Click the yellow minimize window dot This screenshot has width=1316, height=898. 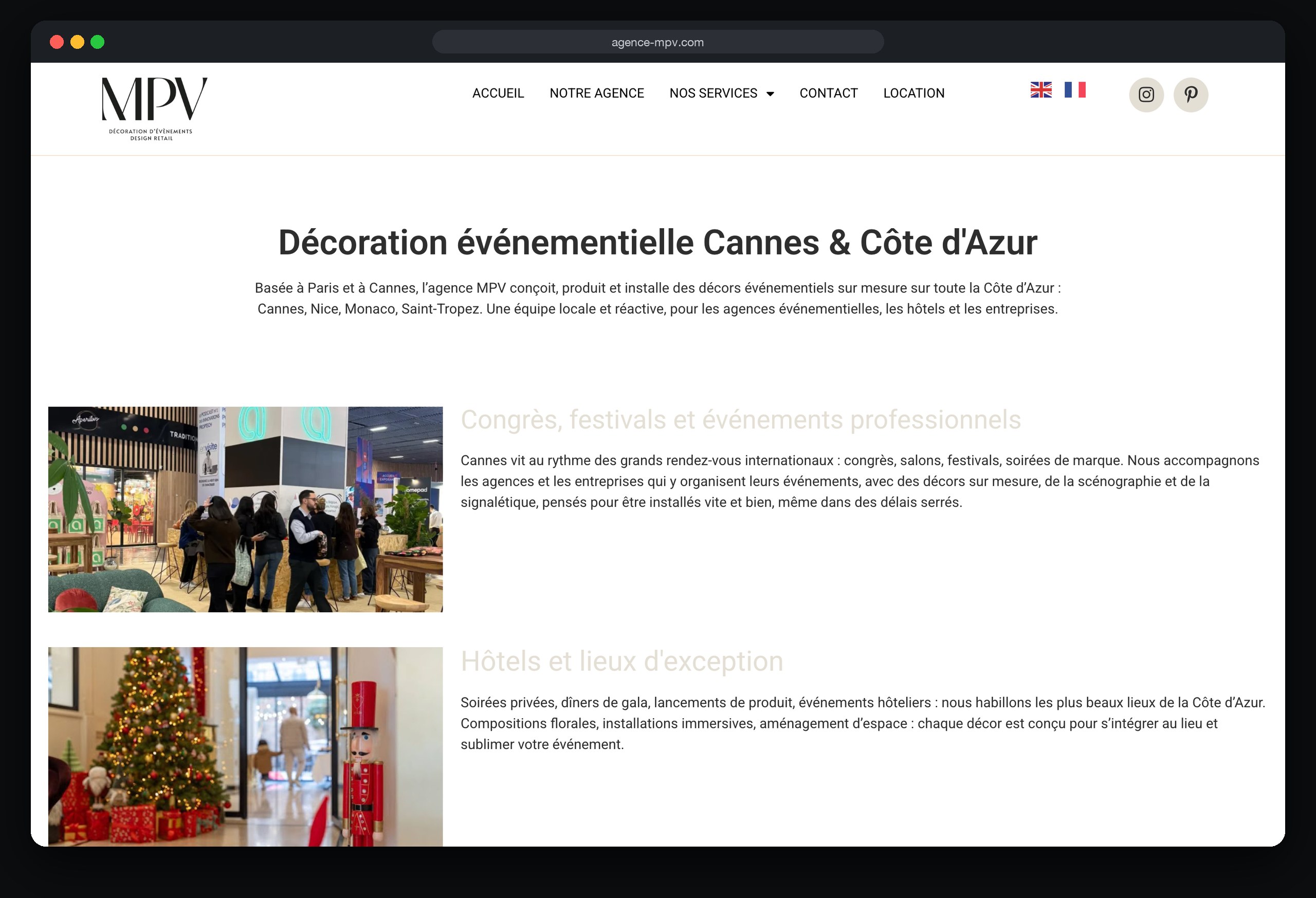77,42
